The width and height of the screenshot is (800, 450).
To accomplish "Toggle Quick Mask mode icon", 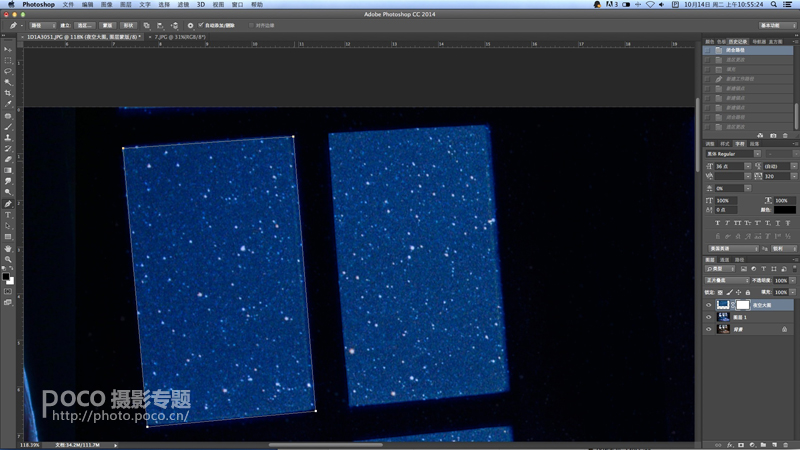I will [8, 291].
